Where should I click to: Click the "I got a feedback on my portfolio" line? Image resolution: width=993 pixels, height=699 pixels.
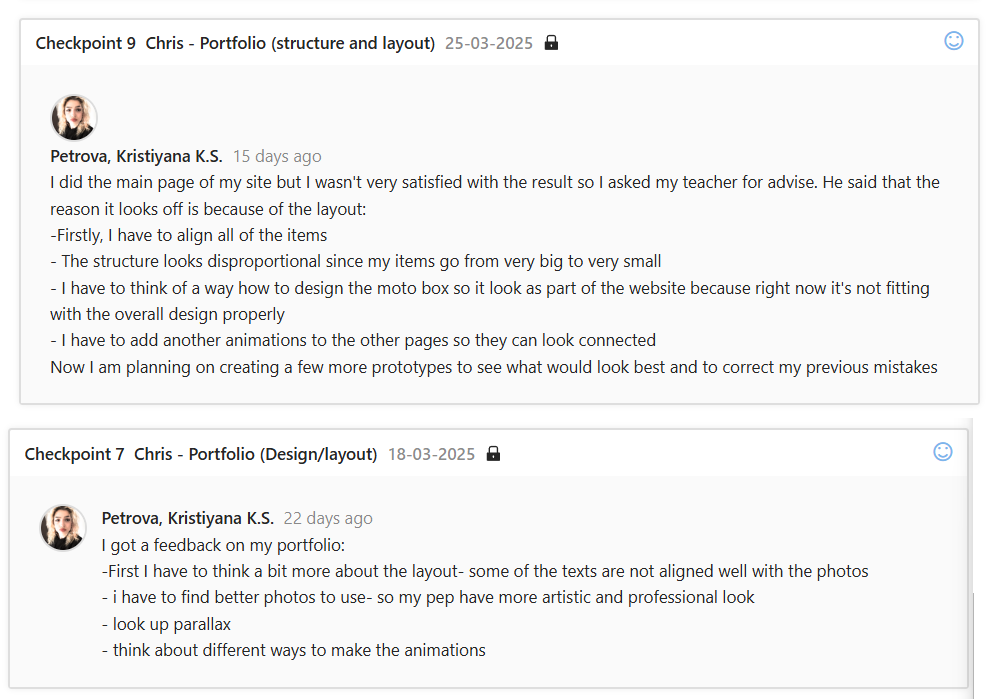coord(223,545)
